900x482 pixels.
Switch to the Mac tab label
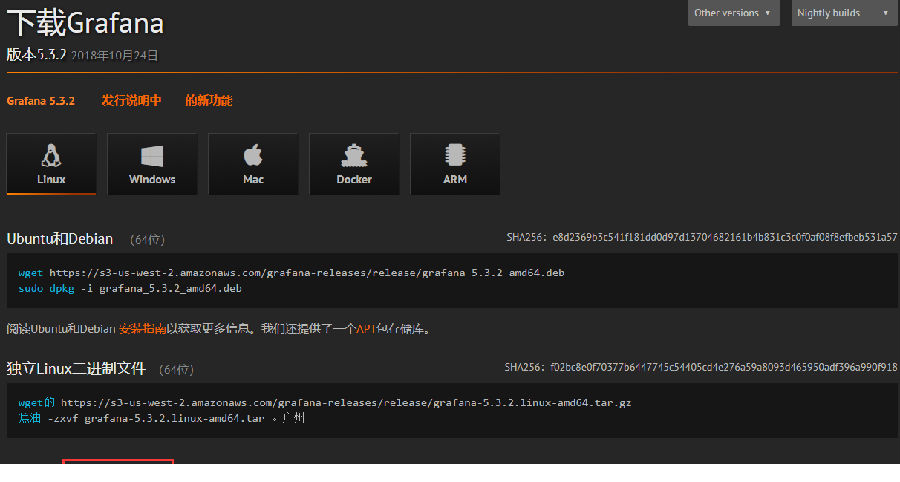pos(253,180)
